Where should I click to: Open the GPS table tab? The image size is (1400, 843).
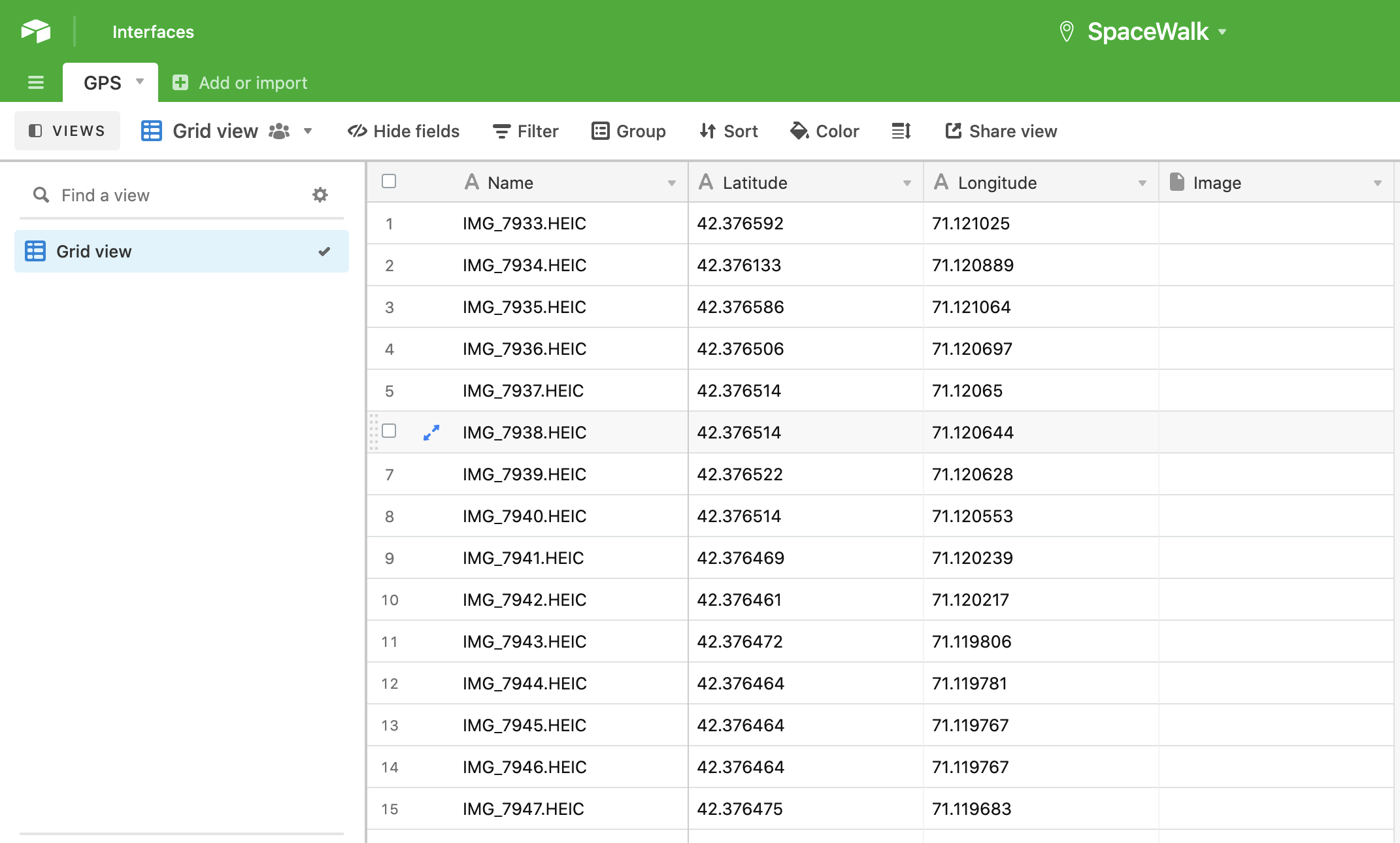click(103, 82)
